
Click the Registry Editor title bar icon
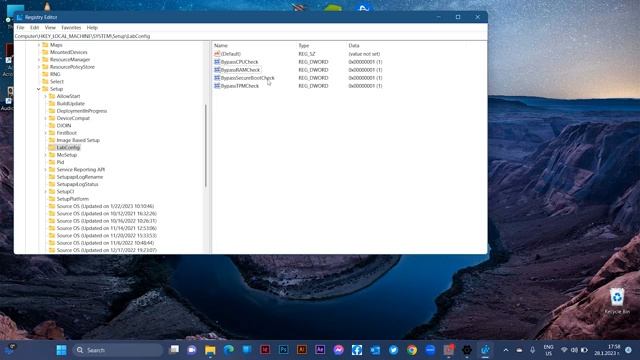(x=20, y=17)
